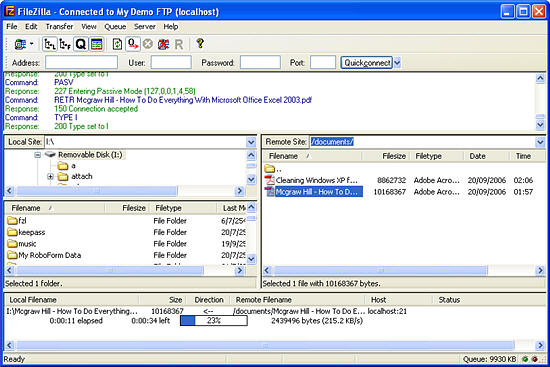Click the Refresh file lists icon
The width and height of the screenshot is (550, 367).
(x=117, y=44)
